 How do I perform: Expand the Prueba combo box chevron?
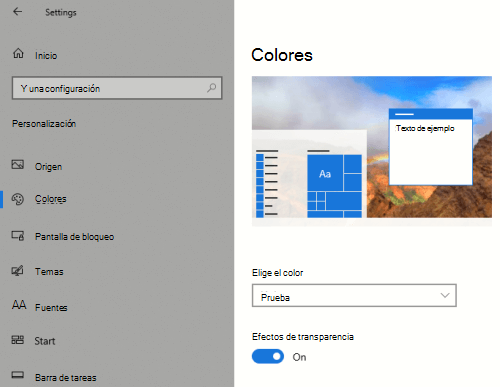coord(445,295)
